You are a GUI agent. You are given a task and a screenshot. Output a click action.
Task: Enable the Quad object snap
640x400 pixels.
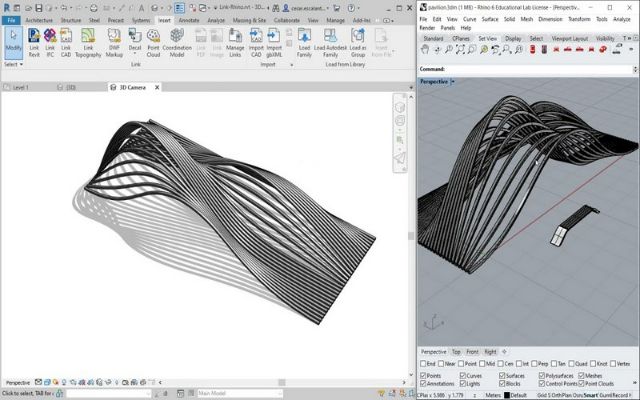coord(571,363)
